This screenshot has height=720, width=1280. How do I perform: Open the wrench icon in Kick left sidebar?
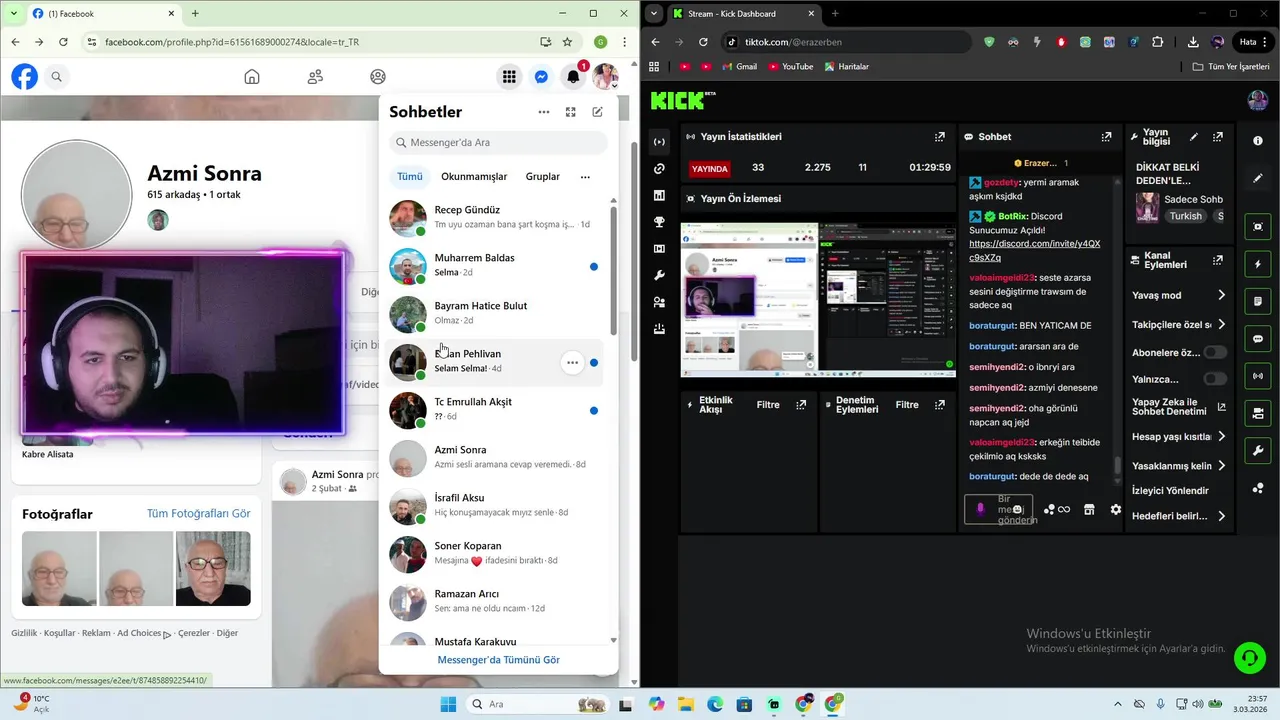click(x=659, y=275)
